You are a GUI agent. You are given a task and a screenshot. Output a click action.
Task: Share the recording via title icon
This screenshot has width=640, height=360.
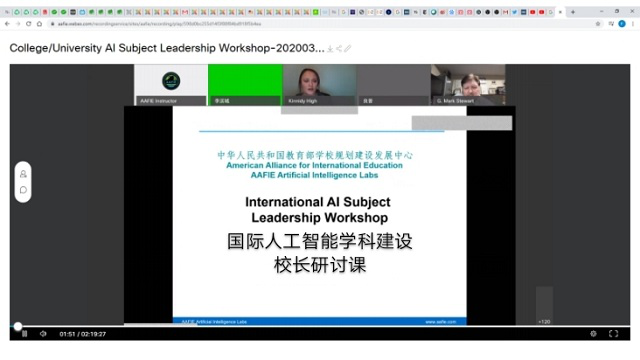point(339,49)
